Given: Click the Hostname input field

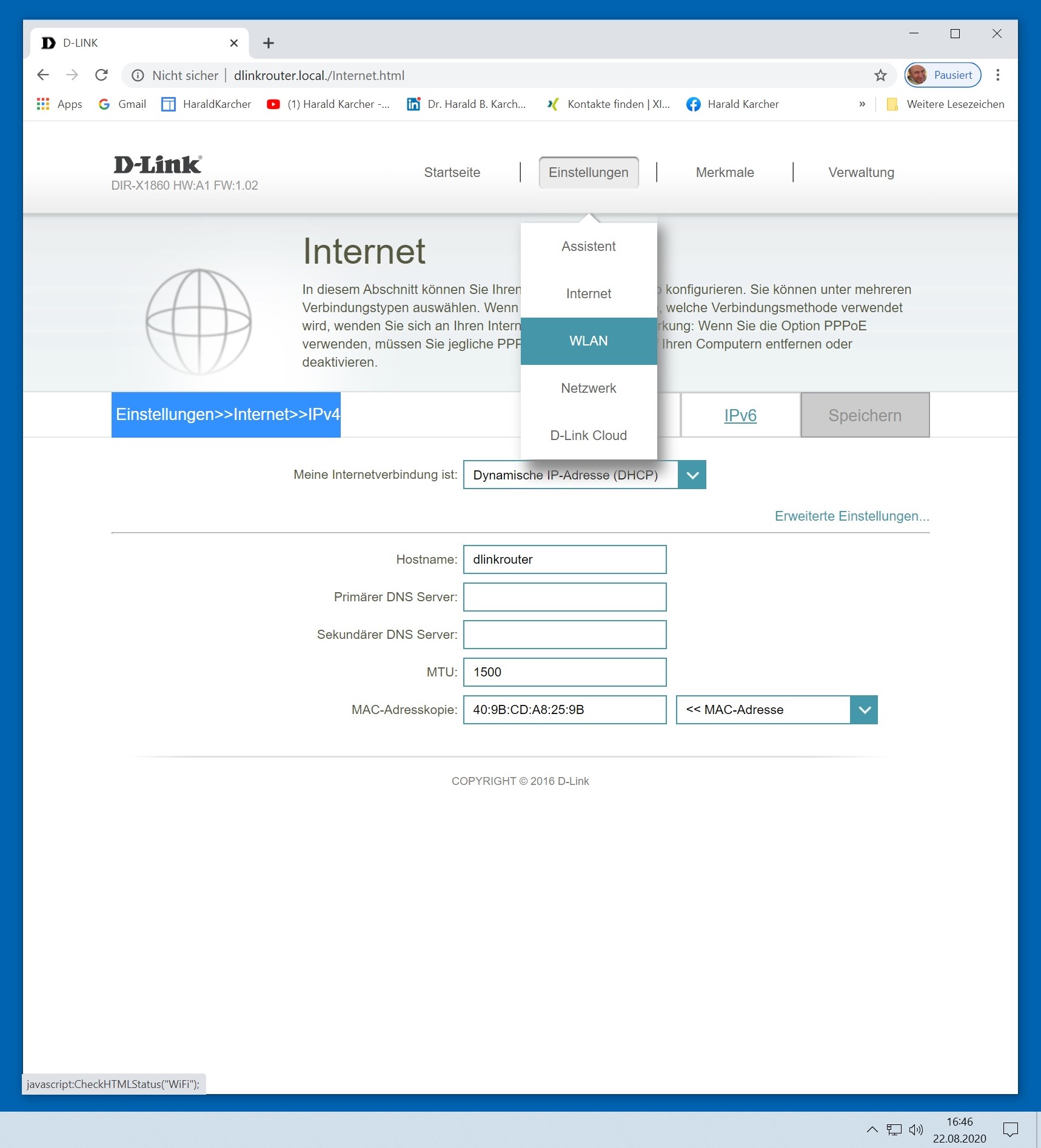Looking at the screenshot, I should (565, 559).
